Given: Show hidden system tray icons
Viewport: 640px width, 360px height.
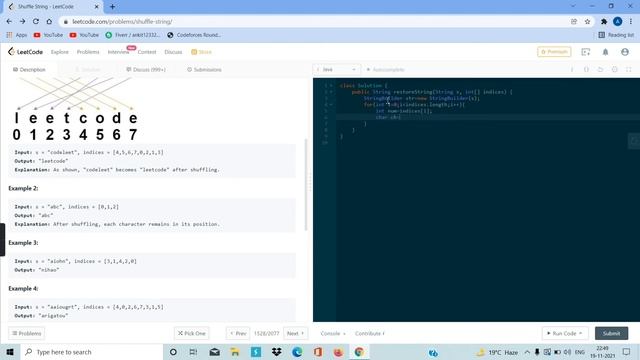Looking at the screenshot, I should (527, 352).
